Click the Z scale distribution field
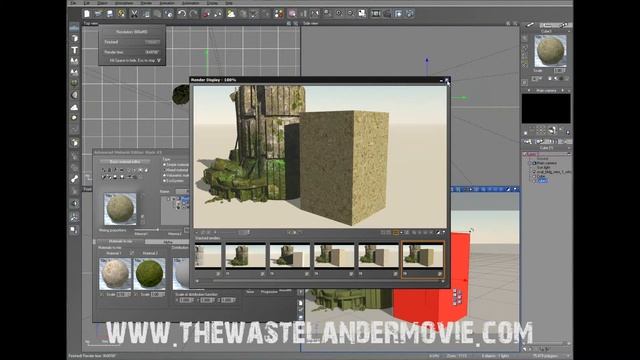The image size is (640, 360). tap(228, 300)
